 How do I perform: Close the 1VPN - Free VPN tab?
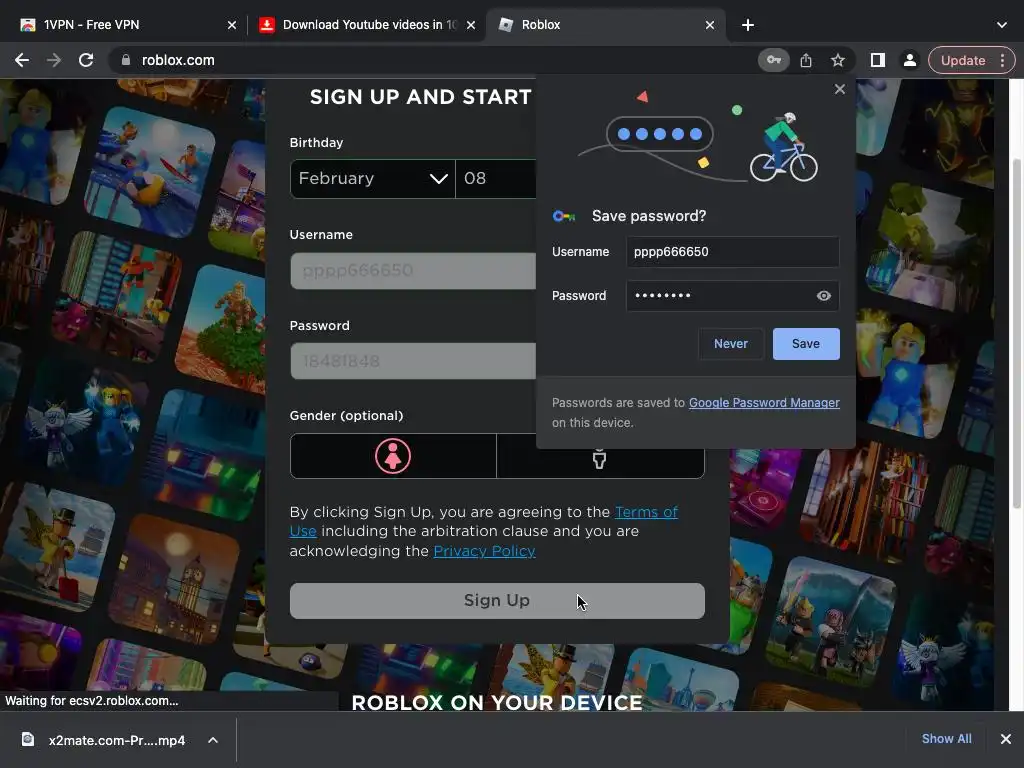tap(232, 25)
